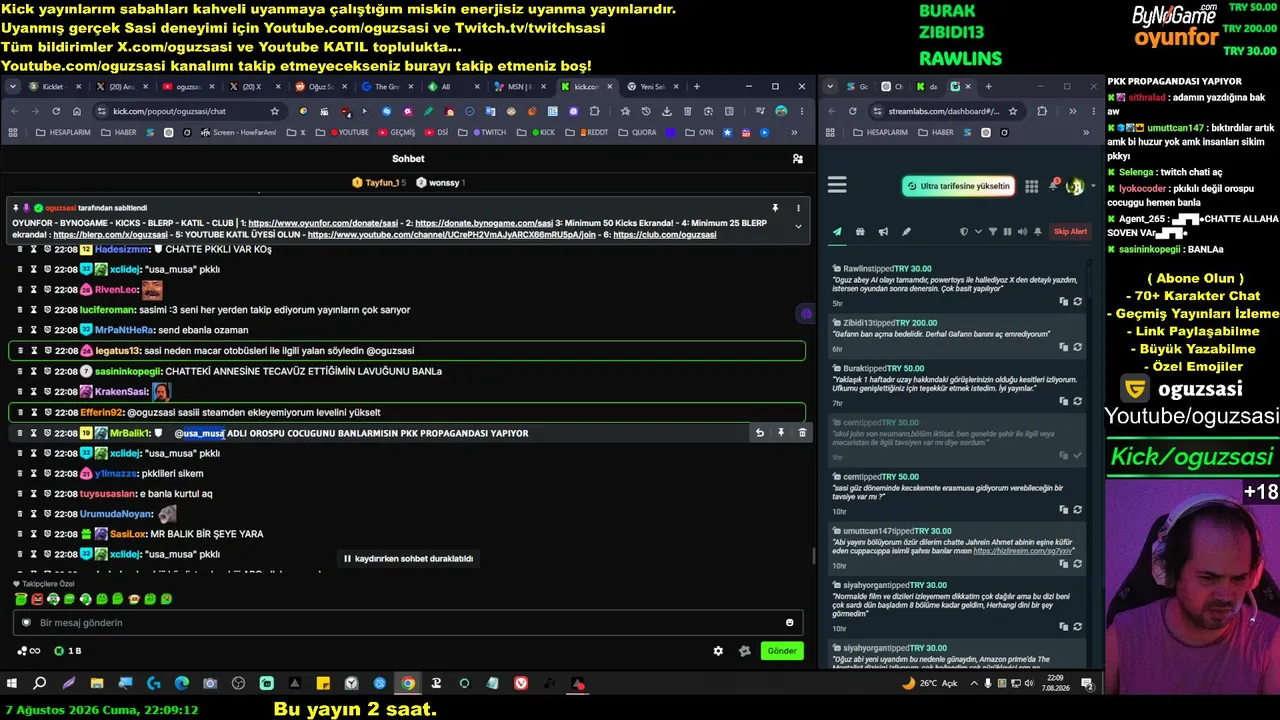
Task: Send the chat message with Gönder
Action: (782, 651)
